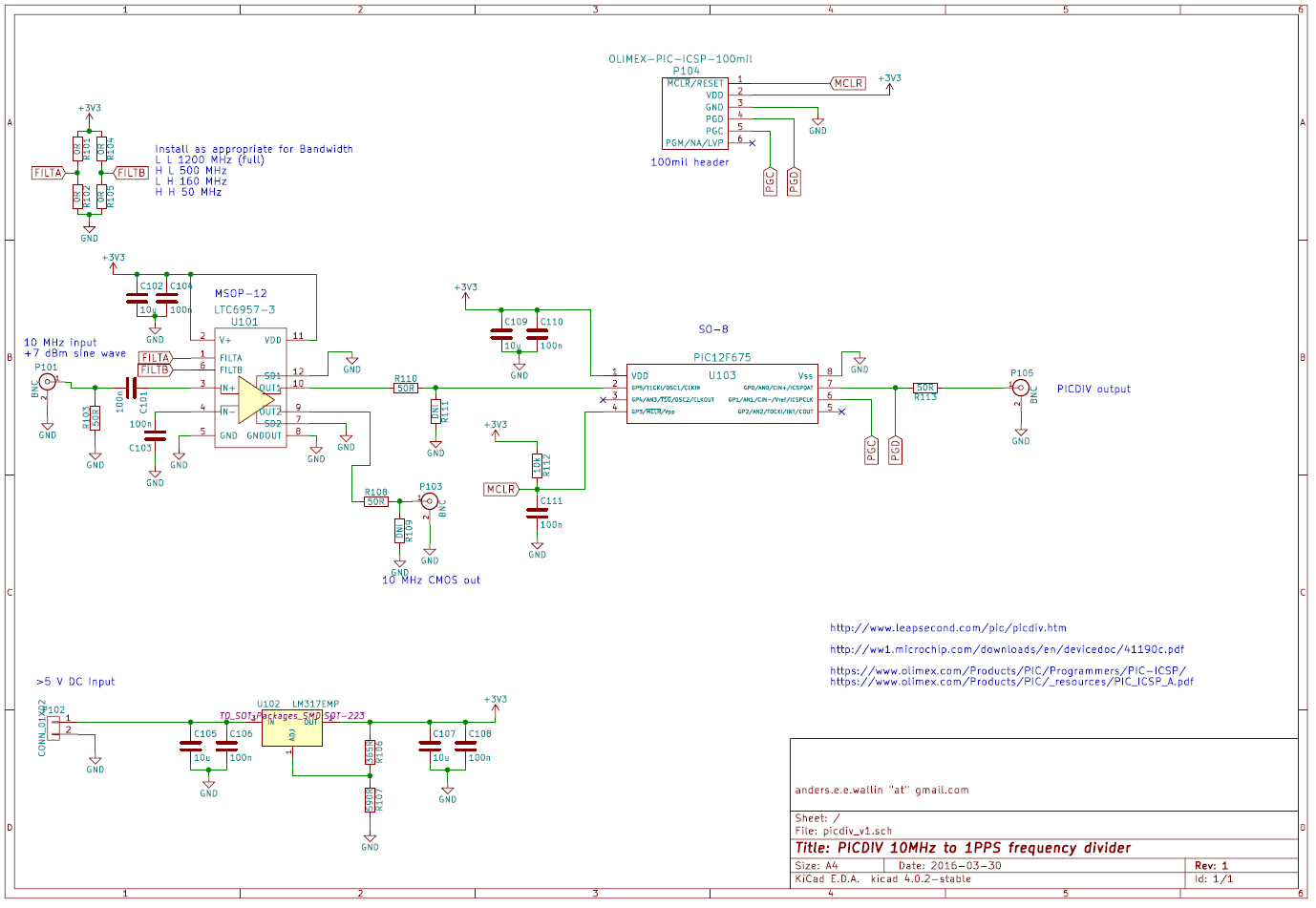Click 'OLIMEX-PIC-ICSP-100mil' header title
Viewport: 1316px width, 908px height.
tap(680, 59)
